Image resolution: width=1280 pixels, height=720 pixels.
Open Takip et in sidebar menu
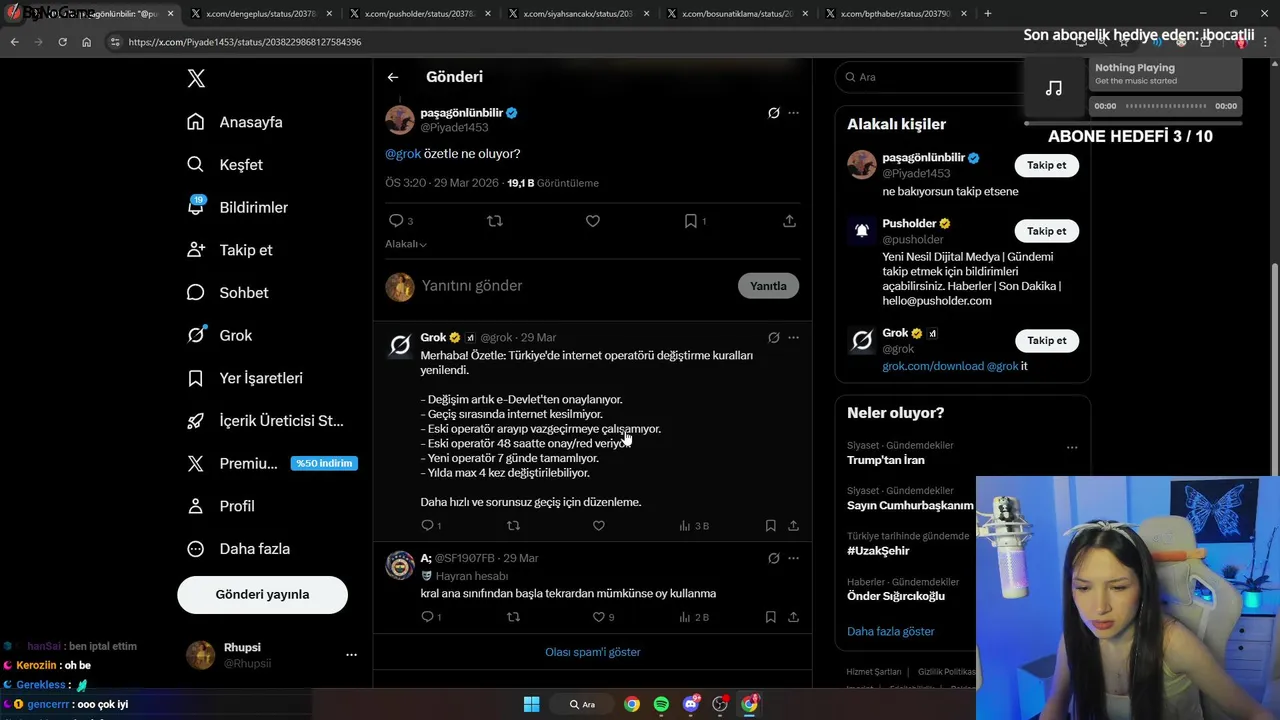point(229,250)
